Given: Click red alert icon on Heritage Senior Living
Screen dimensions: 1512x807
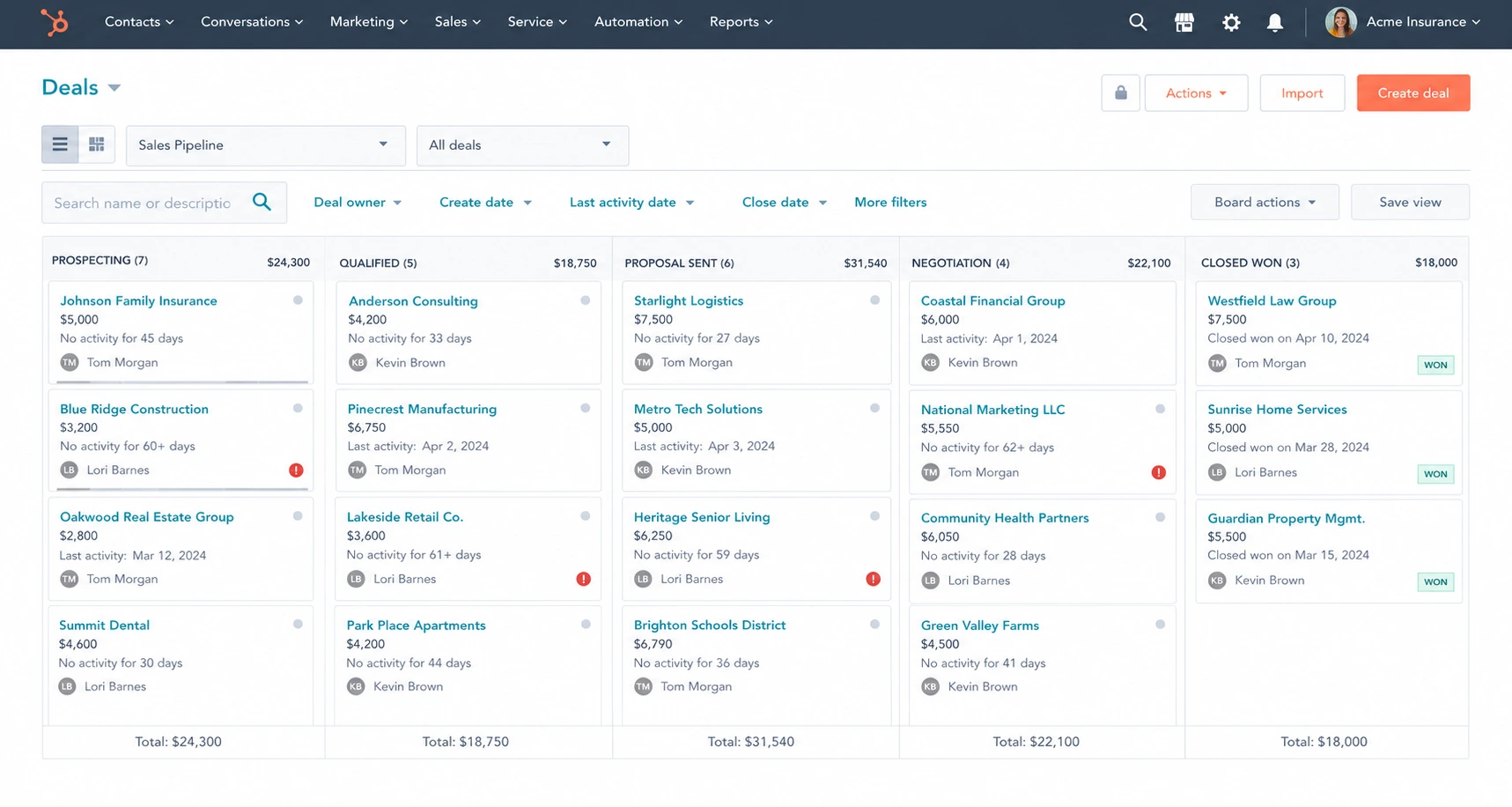Looking at the screenshot, I should pyautogui.click(x=873, y=579).
